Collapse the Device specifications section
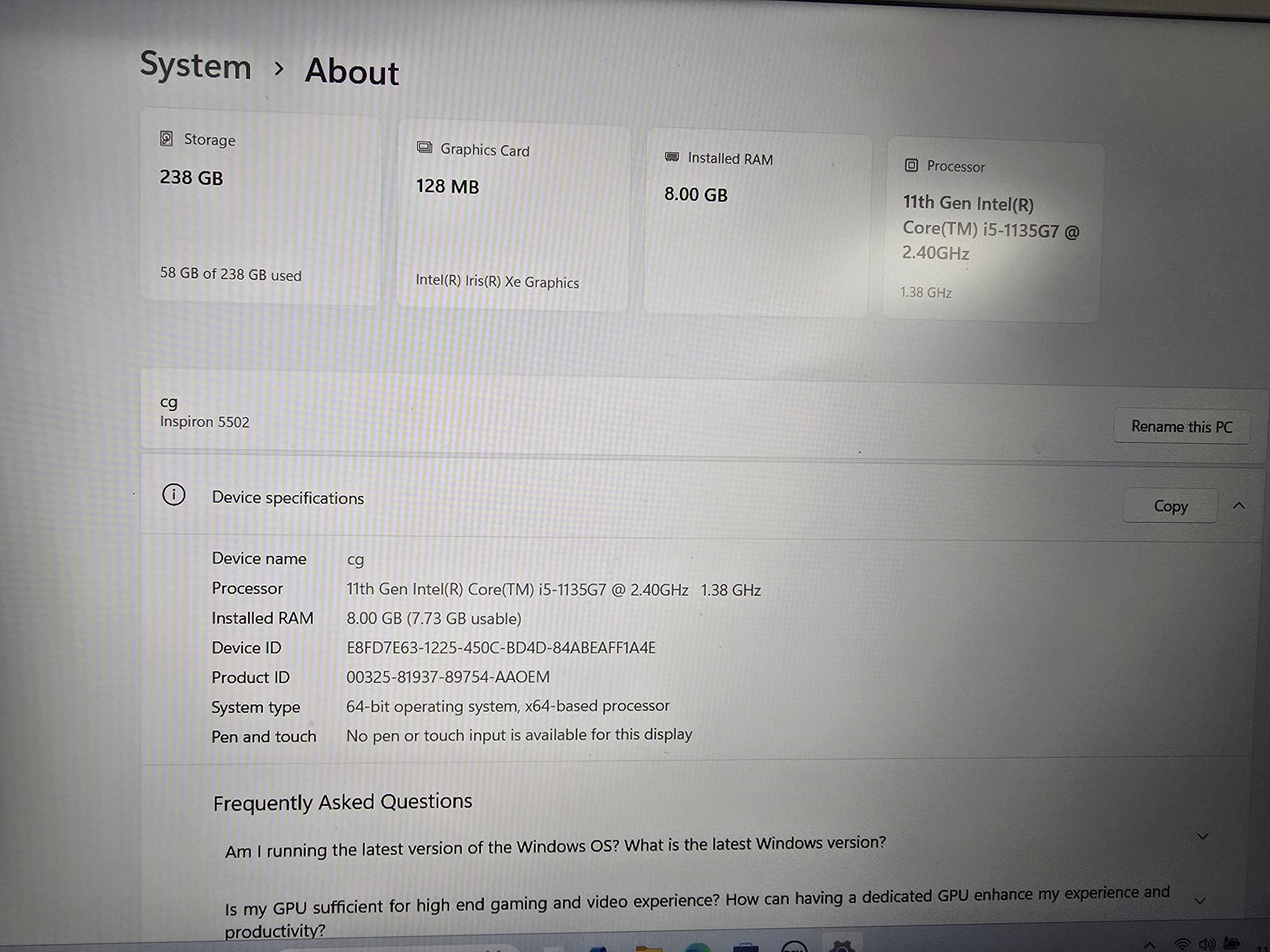 click(1239, 506)
